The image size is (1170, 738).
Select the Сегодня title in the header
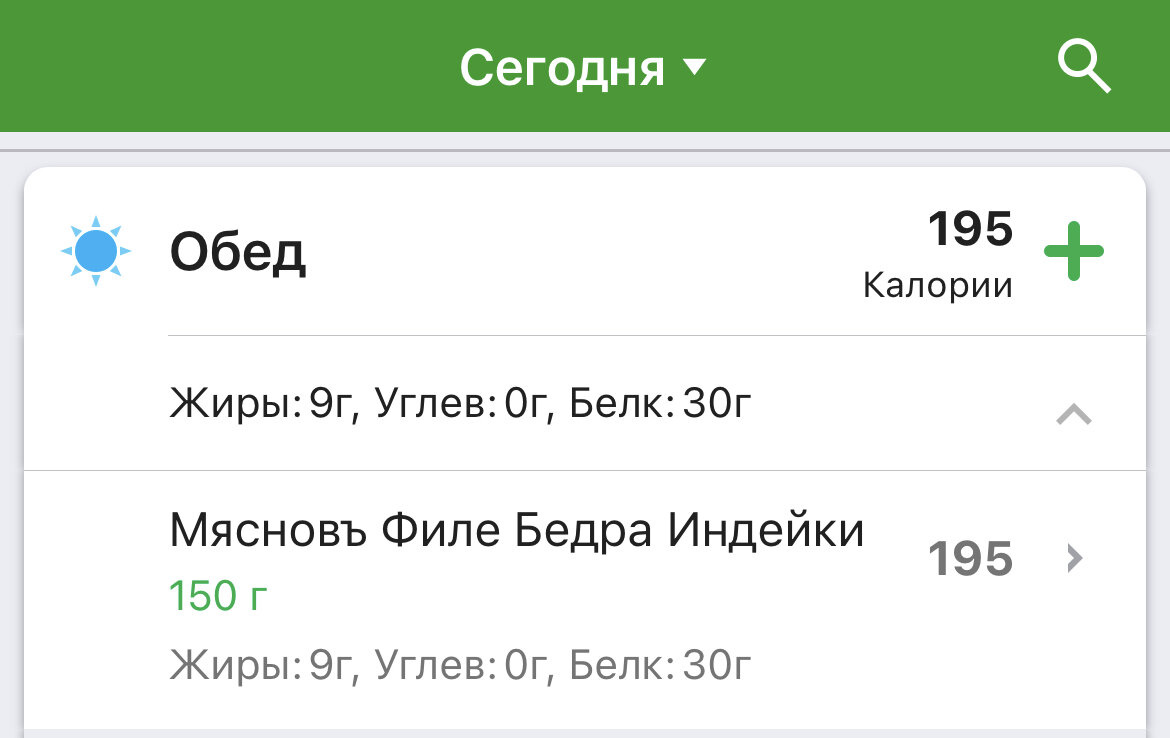pos(561,66)
